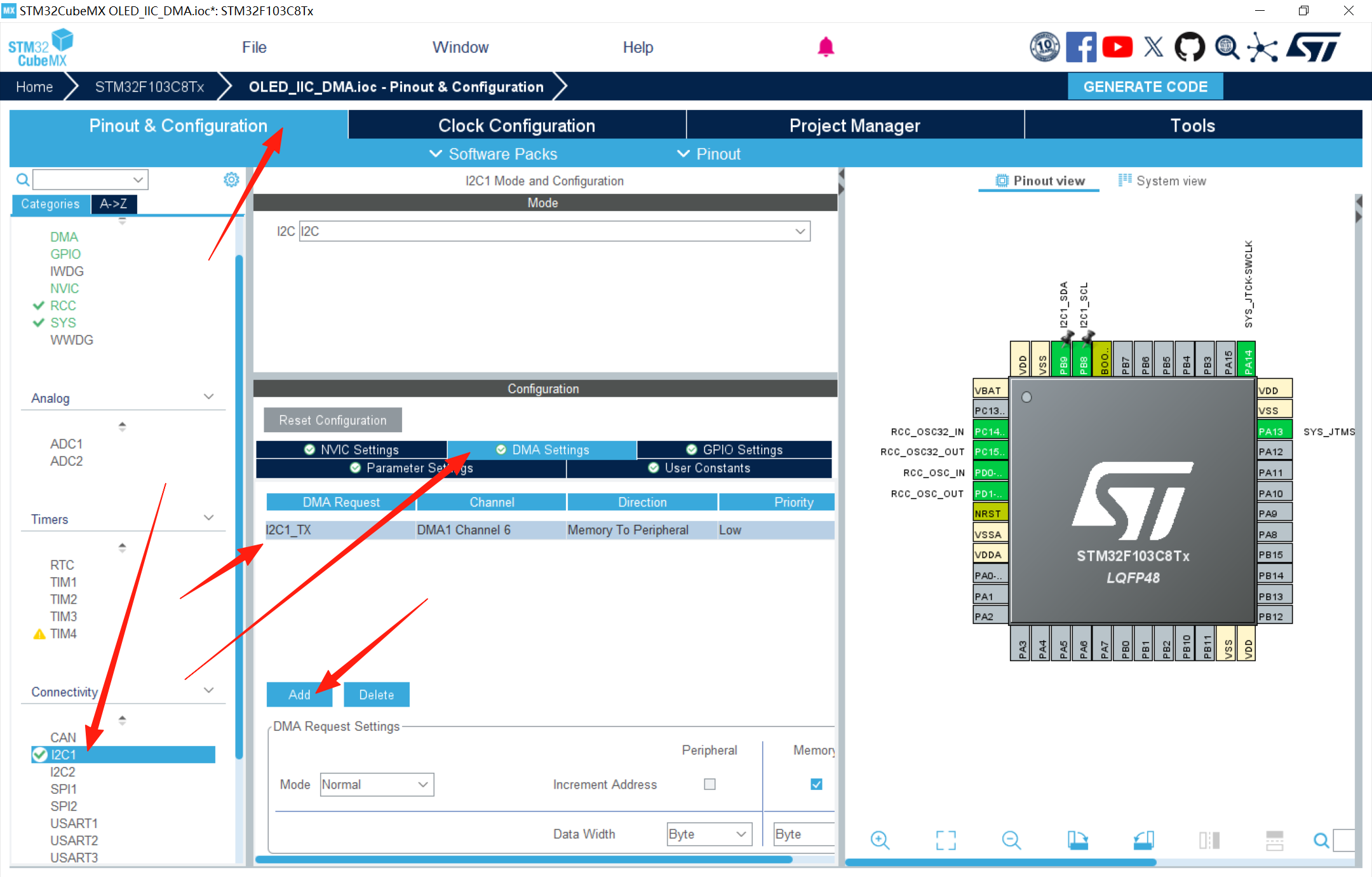Disable Increment Address for Memory
1372x877 pixels.
click(816, 784)
